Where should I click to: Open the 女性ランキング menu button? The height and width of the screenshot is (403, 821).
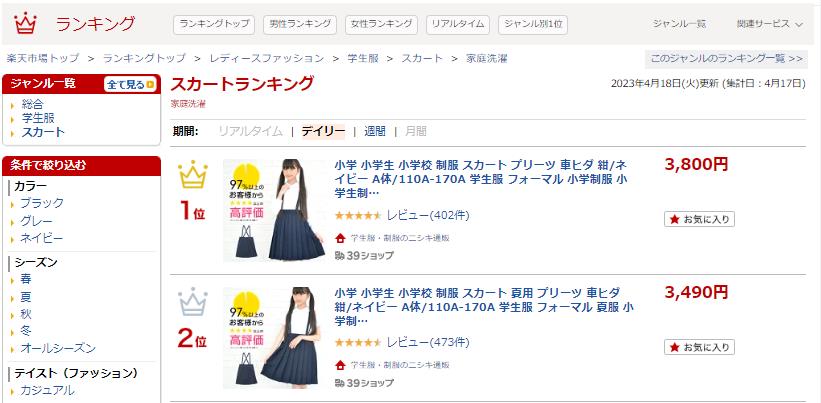381,24
